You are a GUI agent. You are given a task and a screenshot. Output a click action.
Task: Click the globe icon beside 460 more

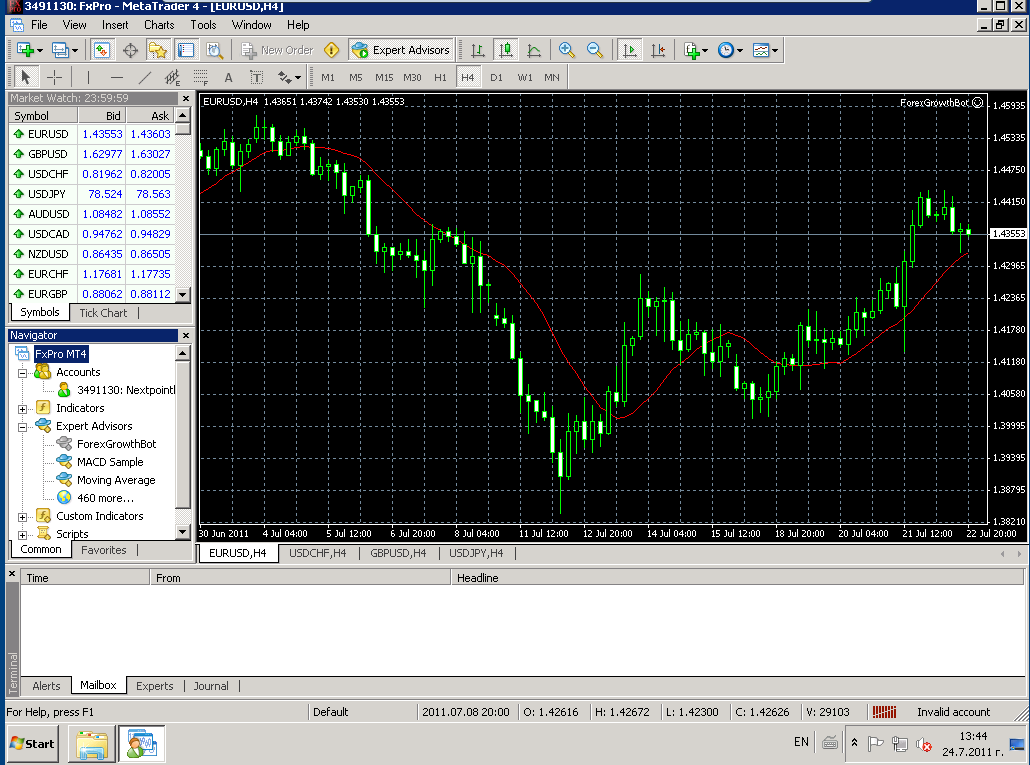64,498
